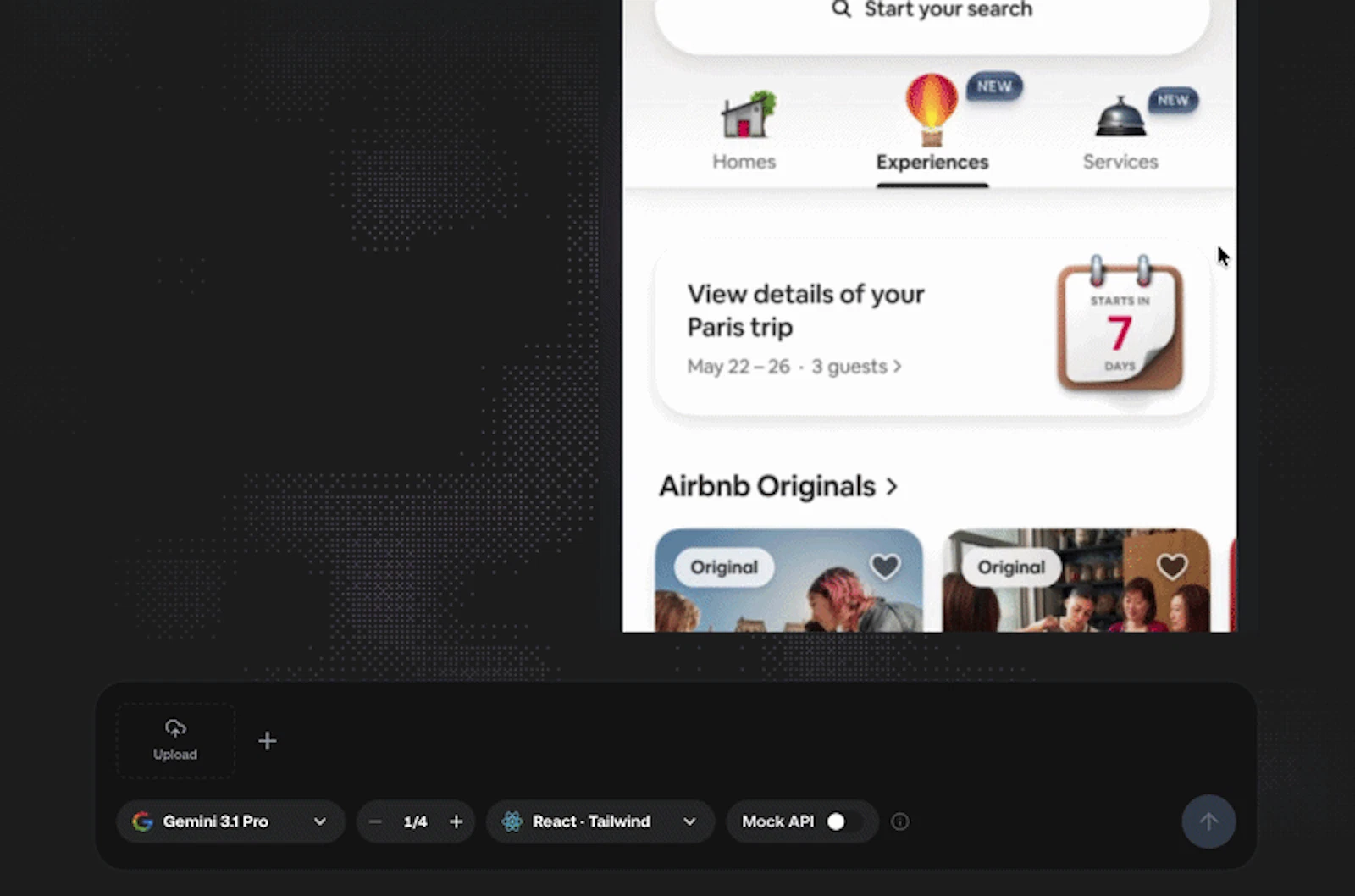
Task: Submit with the up-arrow send button
Action: pos(1208,821)
